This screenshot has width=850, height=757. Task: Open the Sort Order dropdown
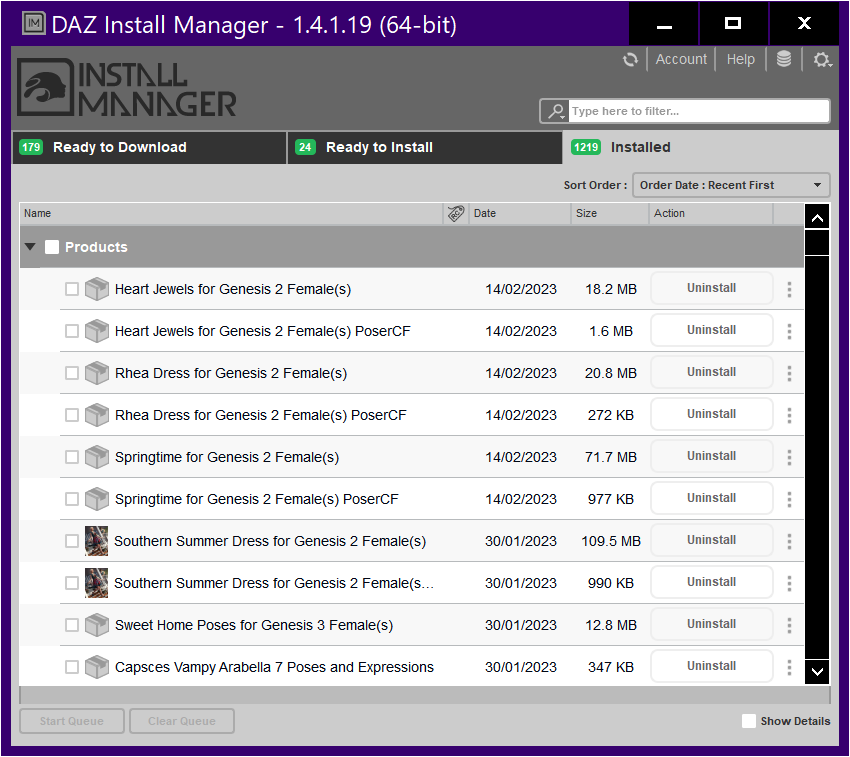pos(731,185)
